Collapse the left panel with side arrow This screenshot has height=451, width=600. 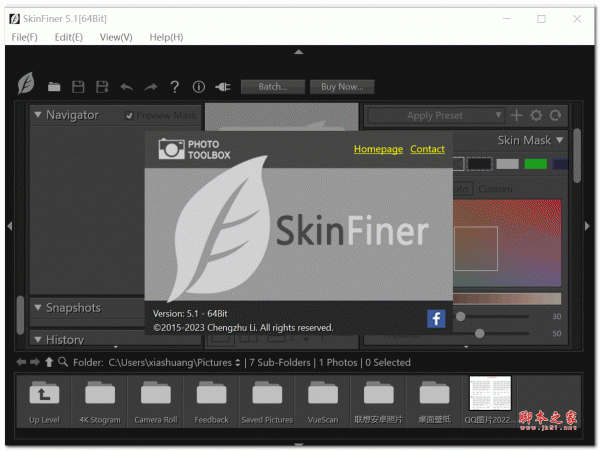[10, 226]
